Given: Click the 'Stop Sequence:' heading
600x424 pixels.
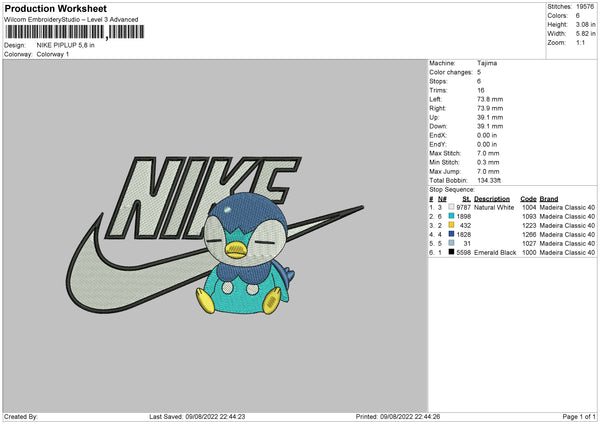Looking at the screenshot, I should pyautogui.click(x=452, y=190).
